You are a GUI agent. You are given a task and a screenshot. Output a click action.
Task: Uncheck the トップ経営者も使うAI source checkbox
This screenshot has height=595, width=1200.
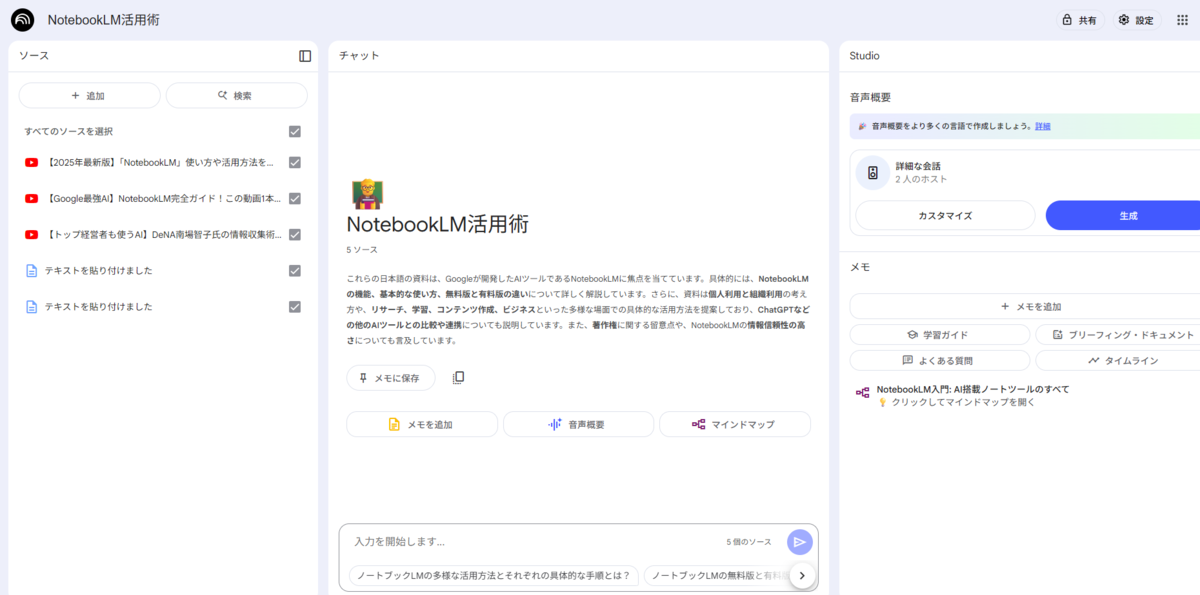(x=294, y=234)
